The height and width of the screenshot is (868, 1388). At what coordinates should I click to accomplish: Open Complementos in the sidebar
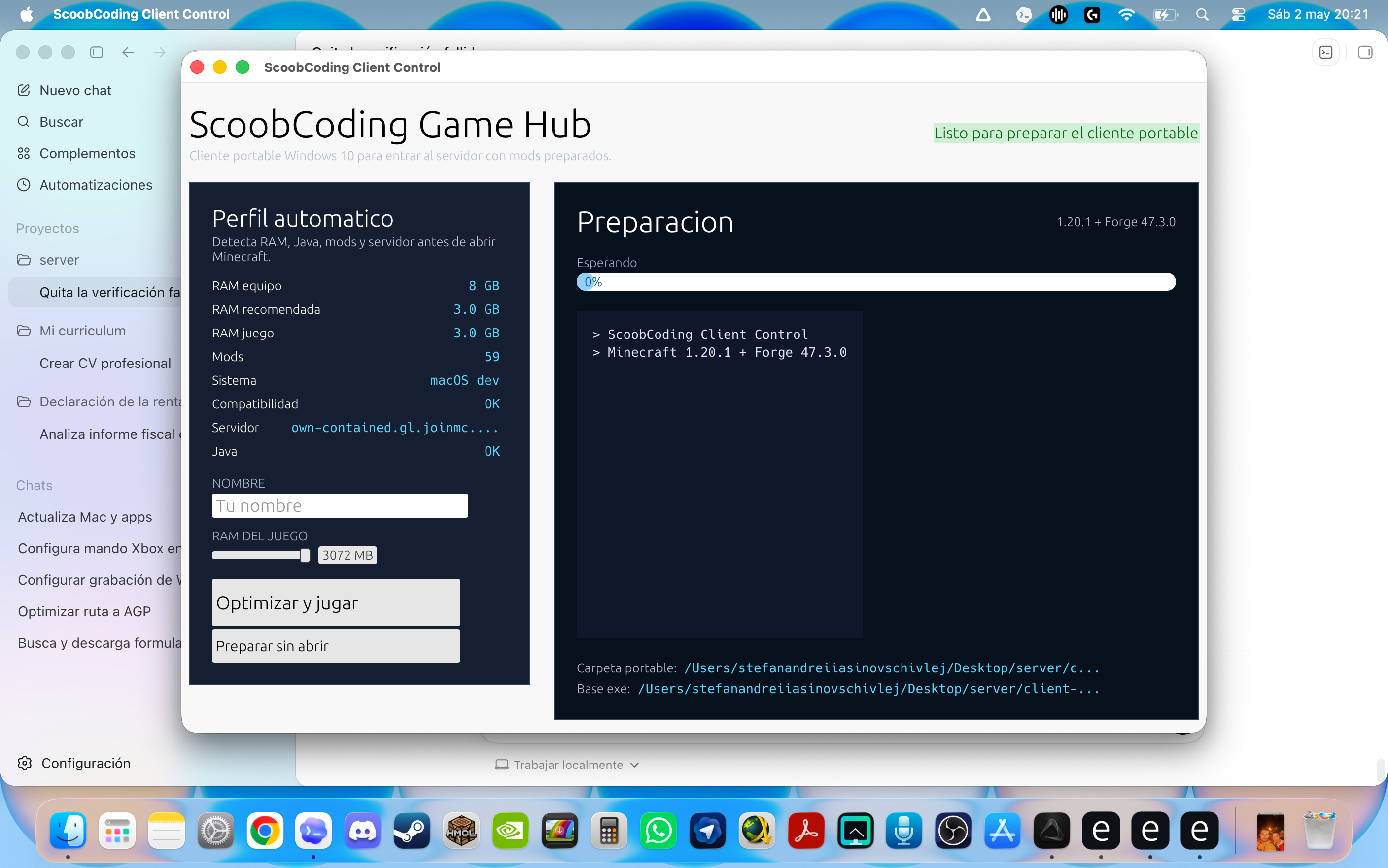87,153
